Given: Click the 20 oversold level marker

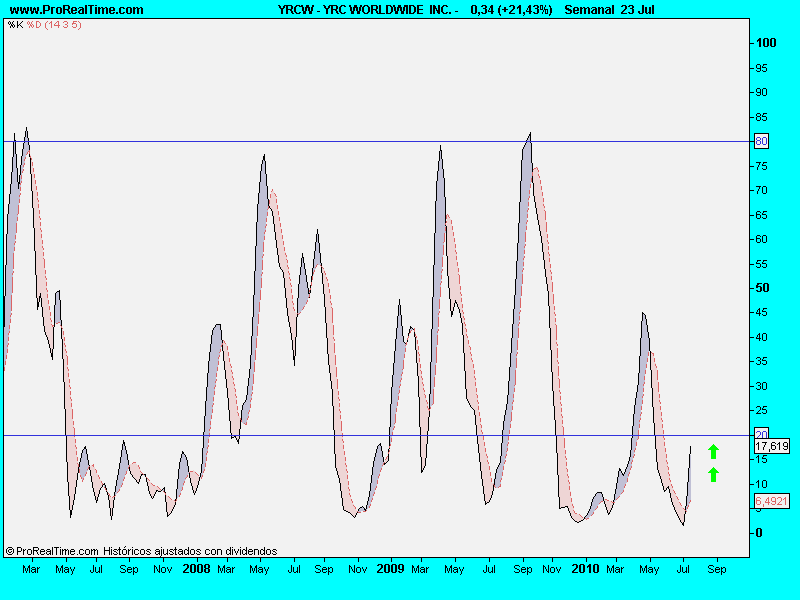Looking at the screenshot, I should coord(761,434).
